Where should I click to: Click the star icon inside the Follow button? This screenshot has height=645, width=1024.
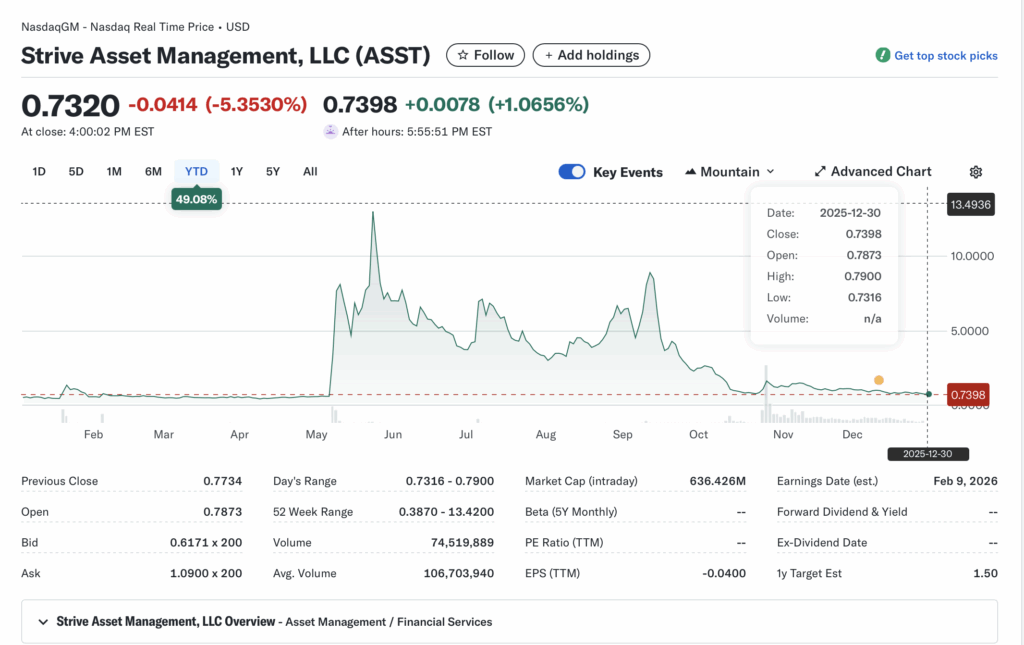click(463, 55)
